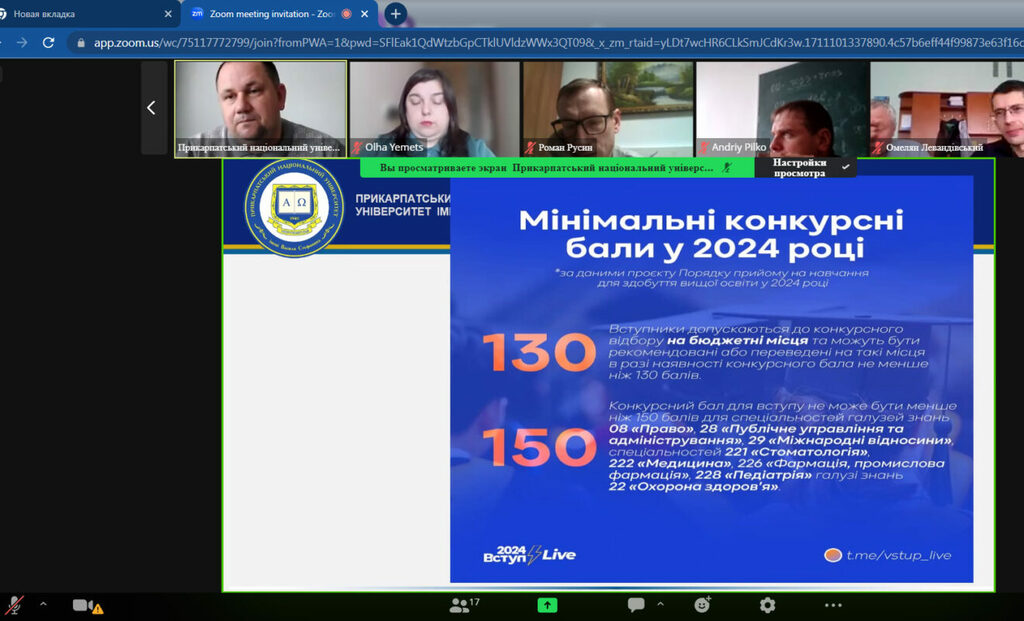Reload the page
Viewport: 1024px width, 621px height.
(48, 43)
